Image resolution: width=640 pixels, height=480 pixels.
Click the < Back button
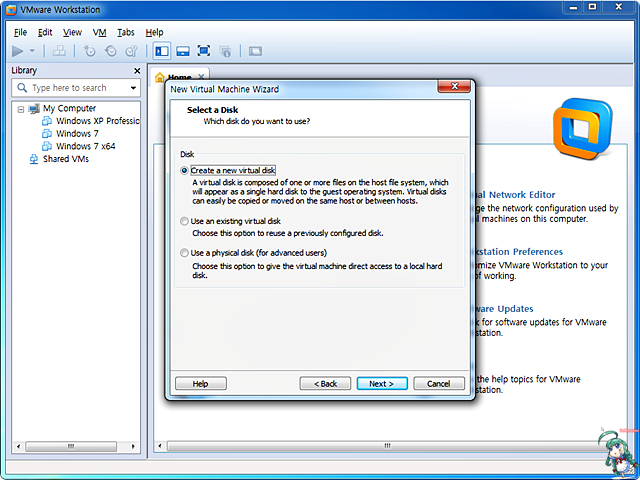[x=325, y=384]
